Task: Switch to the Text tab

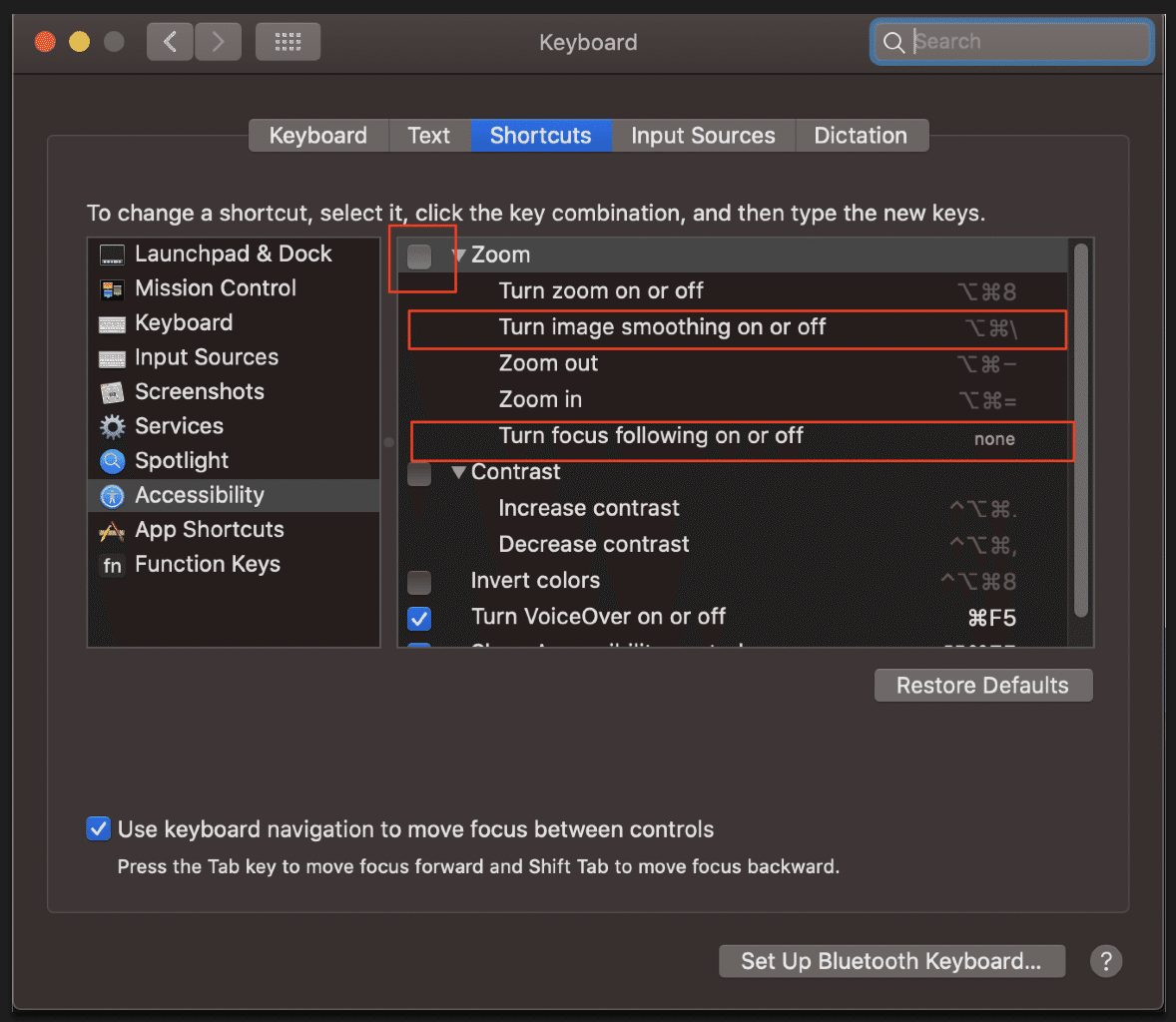Action: tap(429, 135)
